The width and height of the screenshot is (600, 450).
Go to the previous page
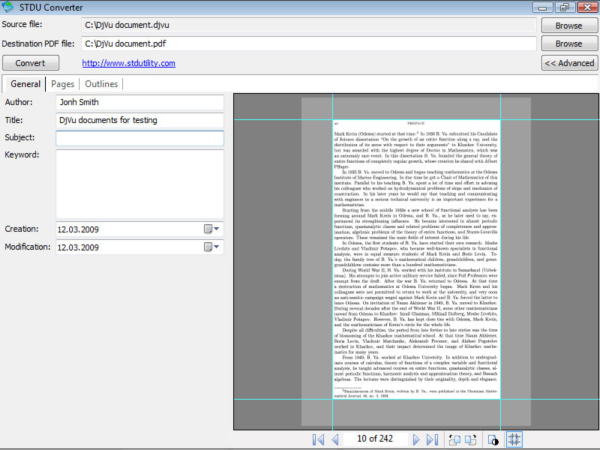335,440
